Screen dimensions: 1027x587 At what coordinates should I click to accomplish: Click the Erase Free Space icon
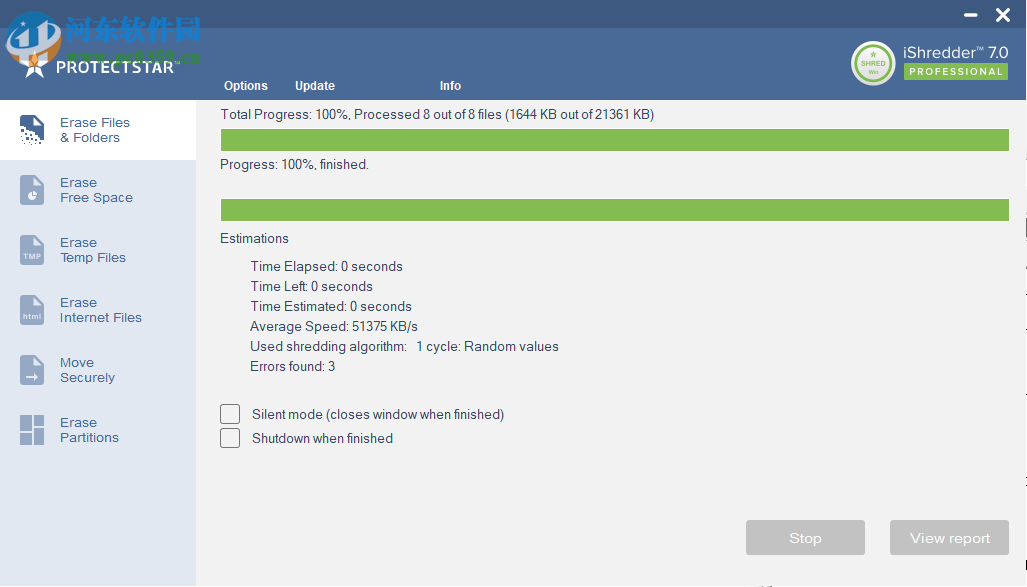pyautogui.click(x=32, y=190)
